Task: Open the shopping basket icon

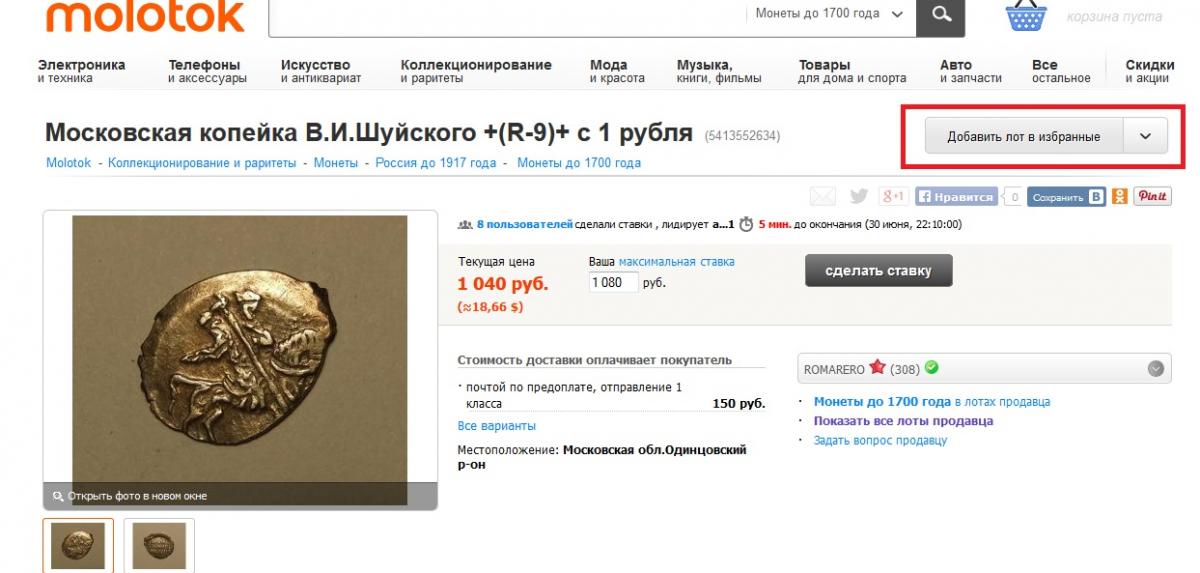Action: click(1026, 16)
